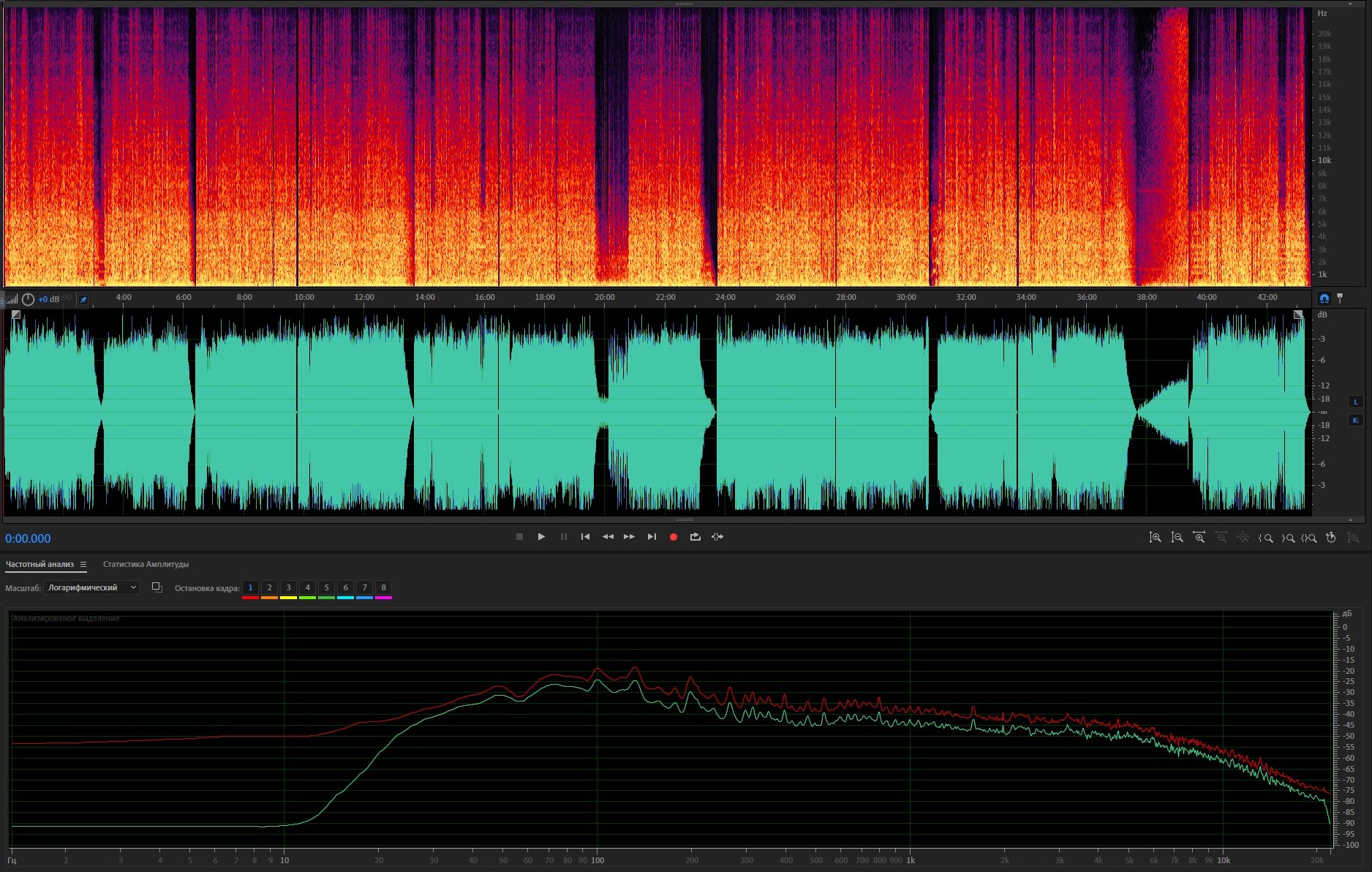This screenshot has height=872, width=1372.
Task: Select hold frame 5
Action: pos(326,587)
